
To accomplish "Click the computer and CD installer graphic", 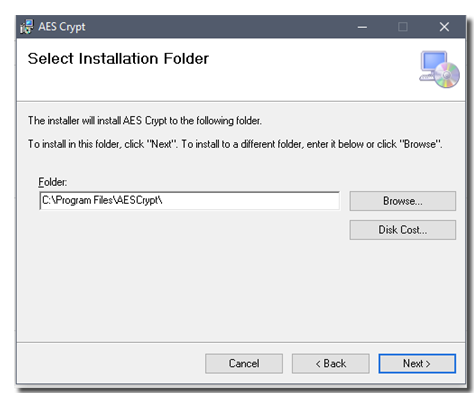I will point(439,69).
